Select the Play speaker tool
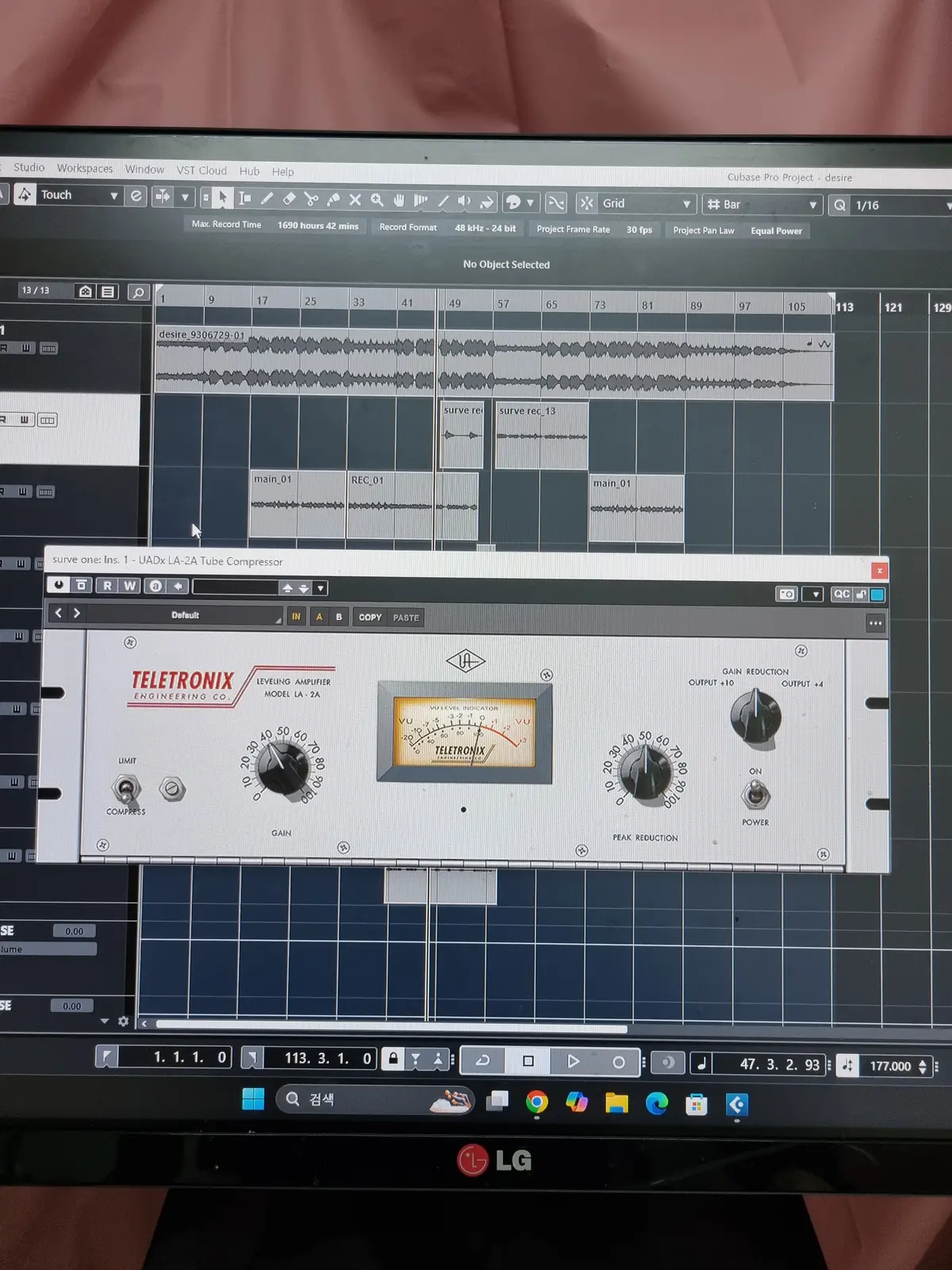The width and height of the screenshot is (952, 1270). (465, 202)
